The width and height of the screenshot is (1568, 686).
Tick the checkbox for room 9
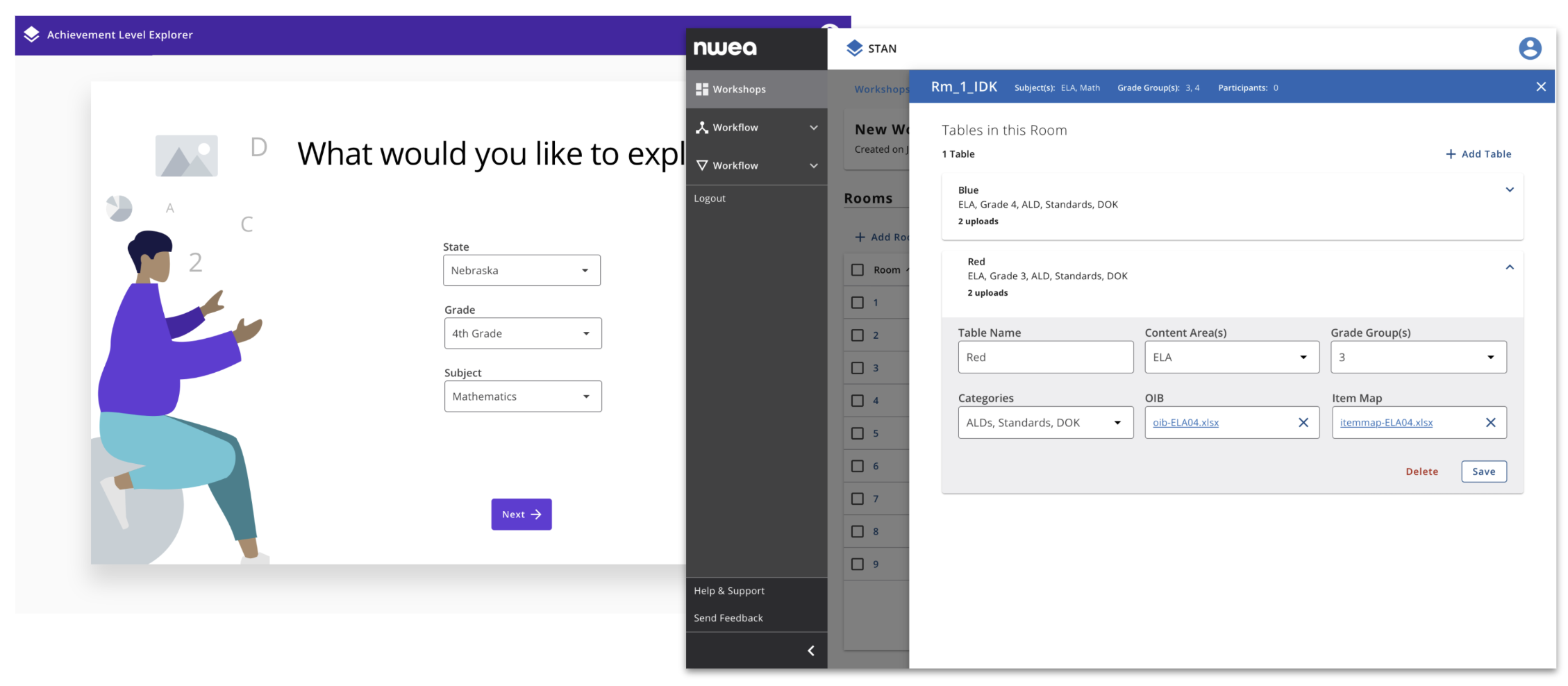(x=858, y=564)
